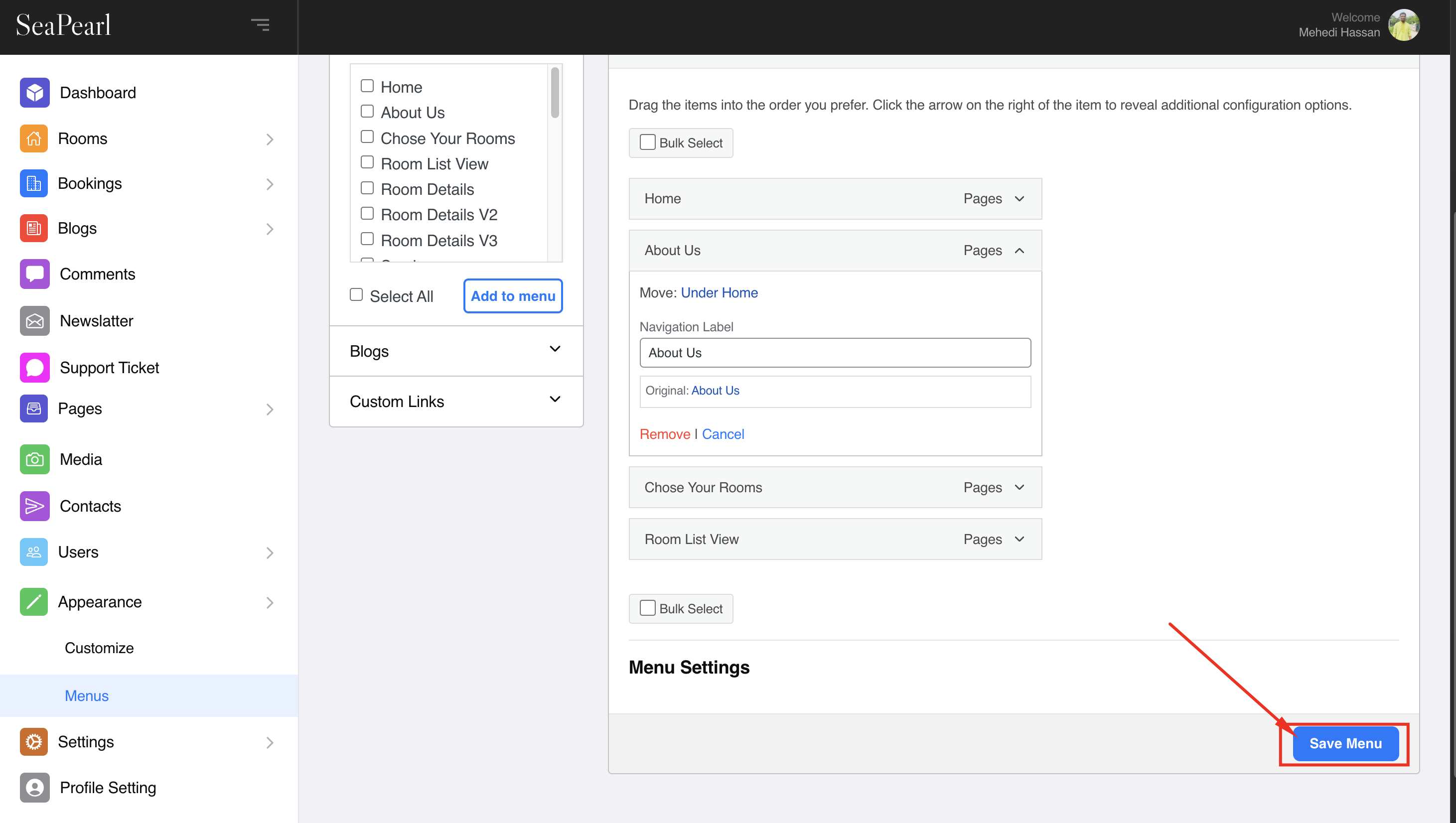Image resolution: width=1456 pixels, height=823 pixels.
Task: Click the red Remove link
Action: pos(665,433)
